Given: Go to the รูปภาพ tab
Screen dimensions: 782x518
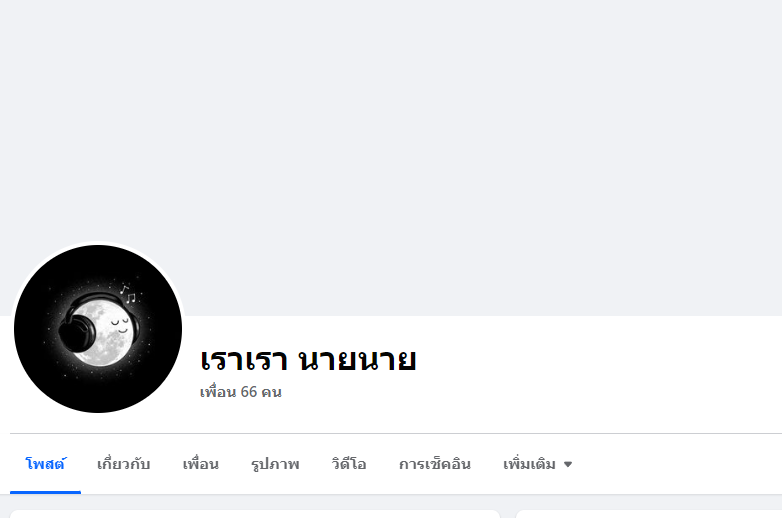Looking at the screenshot, I should pyautogui.click(x=275, y=464).
